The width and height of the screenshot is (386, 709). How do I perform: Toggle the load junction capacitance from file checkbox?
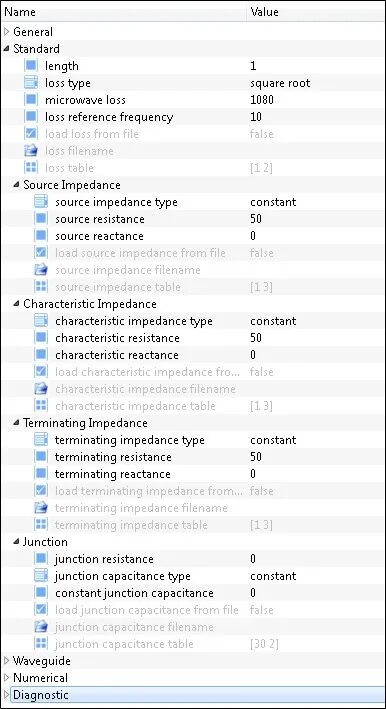click(x=41, y=610)
